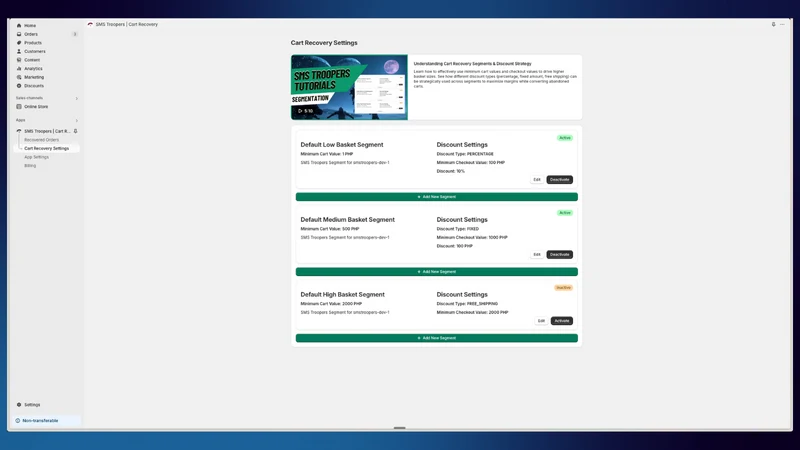The image size is (800, 450).
Task: Deactivate the Default Low Basket Segment
Action: point(560,180)
